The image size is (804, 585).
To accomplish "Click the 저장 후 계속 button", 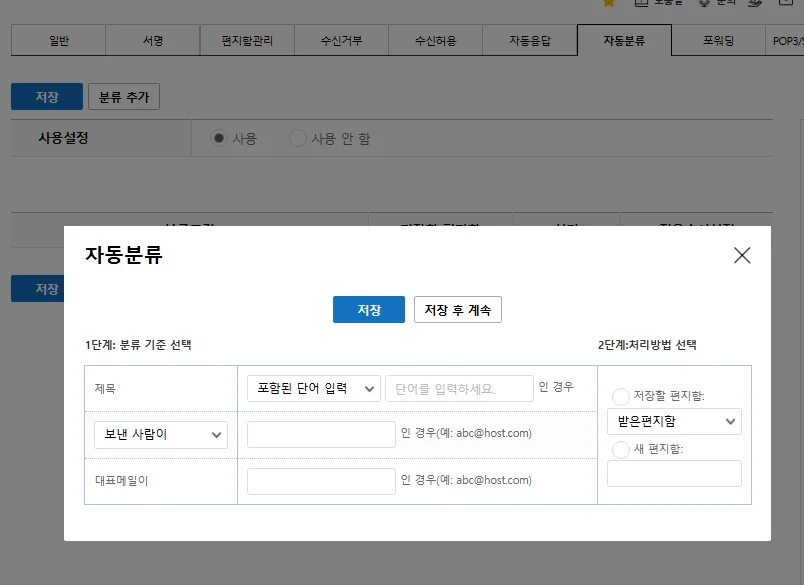I will tap(458, 310).
